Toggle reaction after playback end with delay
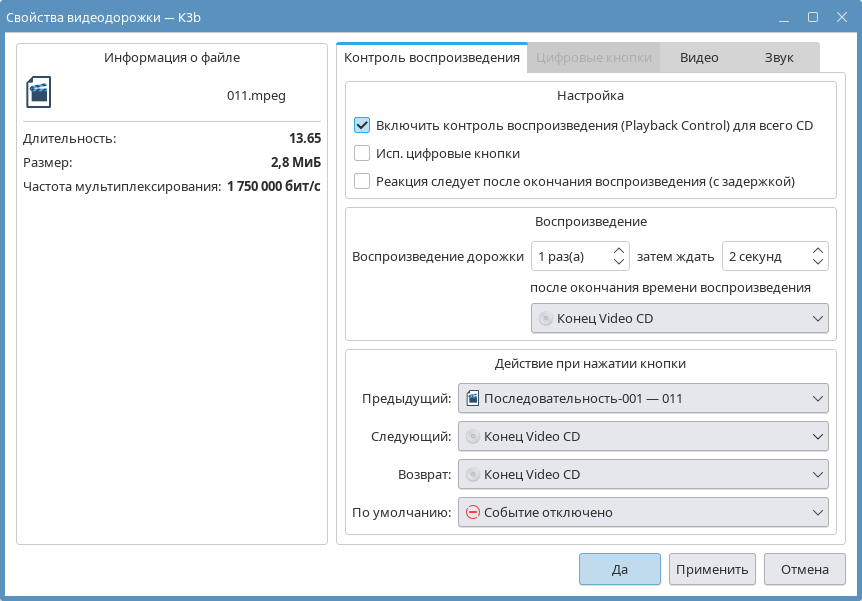The width and height of the screenshot is (862, 601). 362,182
